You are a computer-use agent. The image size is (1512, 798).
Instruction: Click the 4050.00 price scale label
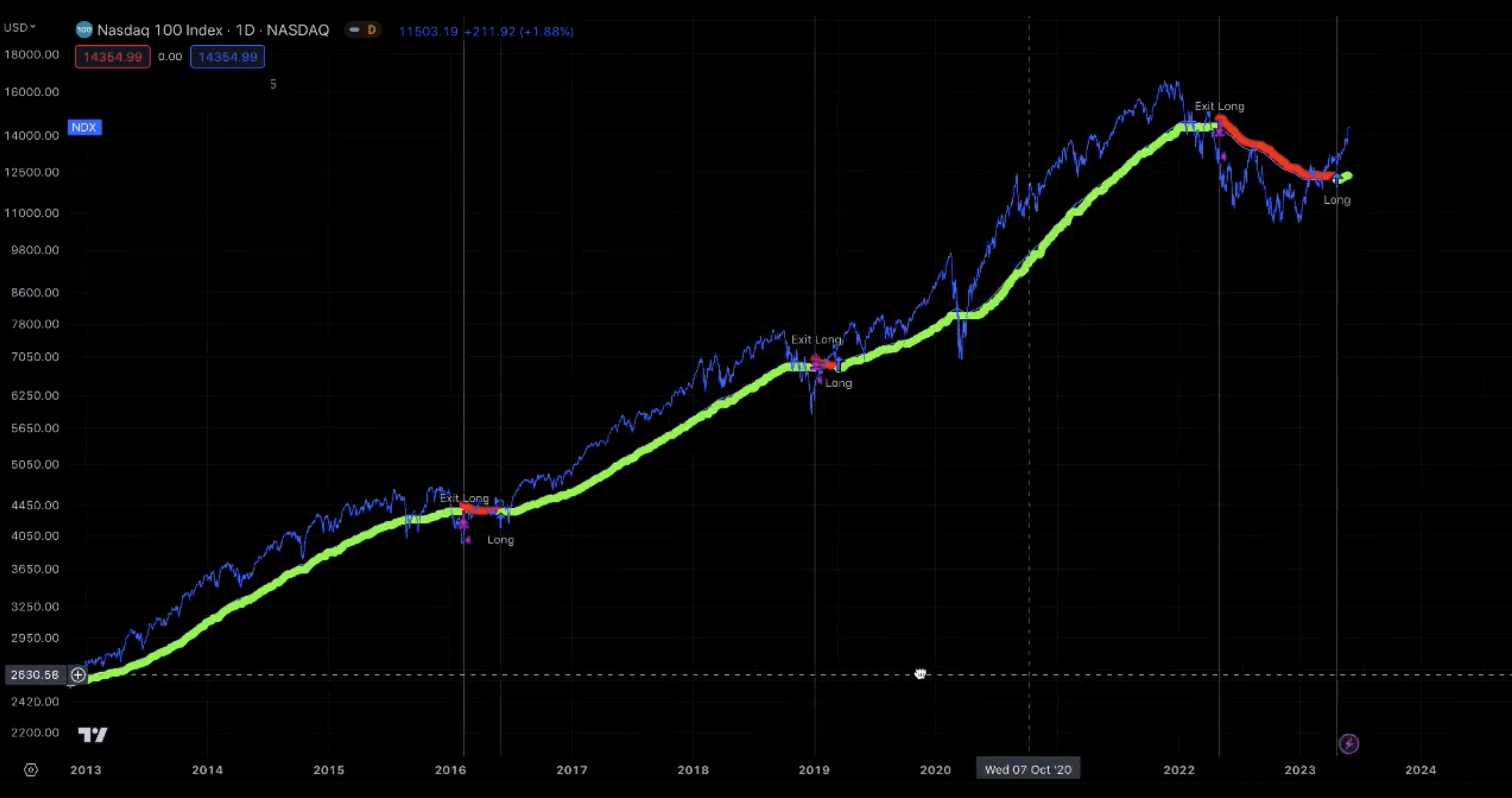click(35, 536)
